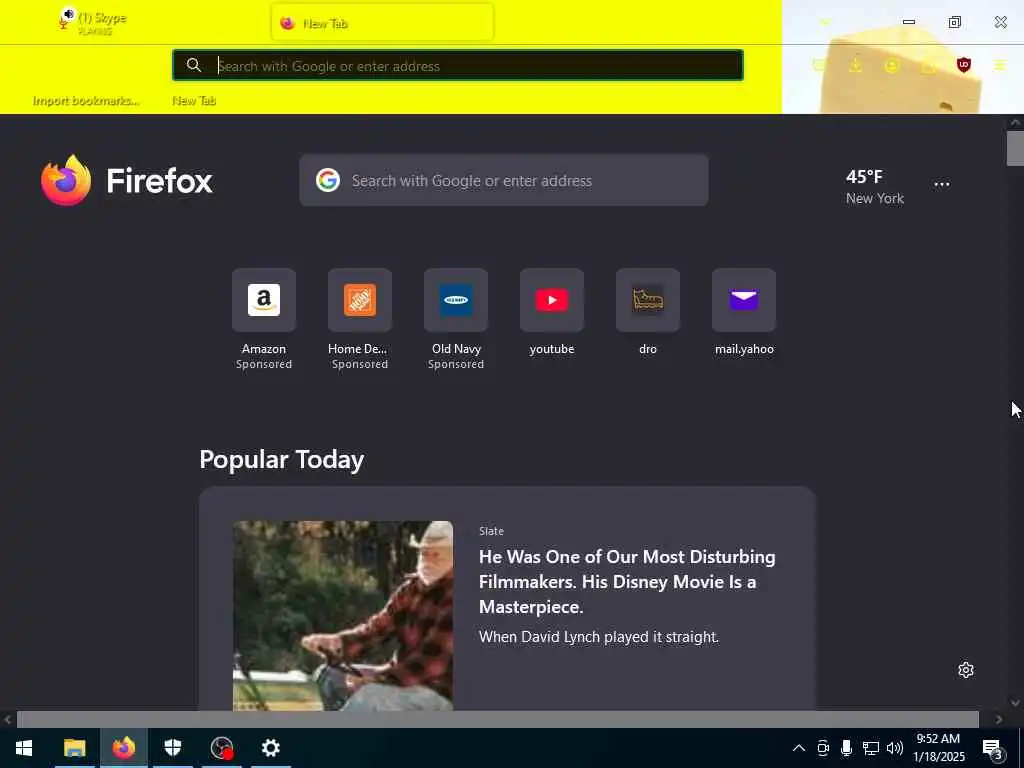Open the volume speaker tray icon
Viewport: 1024px width, 768px height.
pos(895,748)
